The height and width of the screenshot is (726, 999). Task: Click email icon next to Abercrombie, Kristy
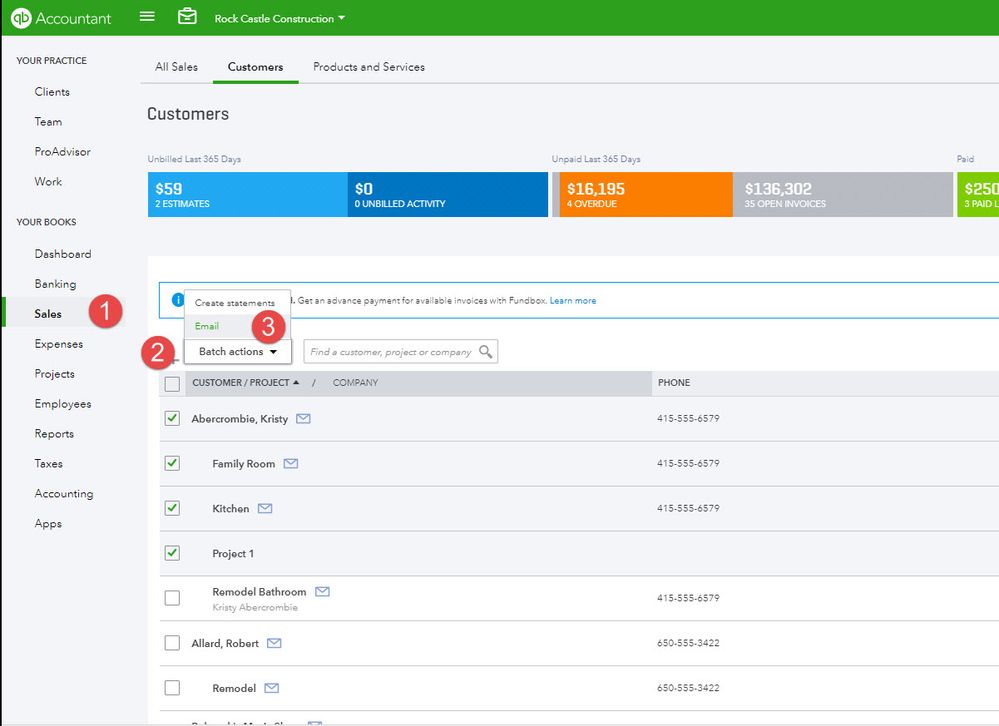303,419
